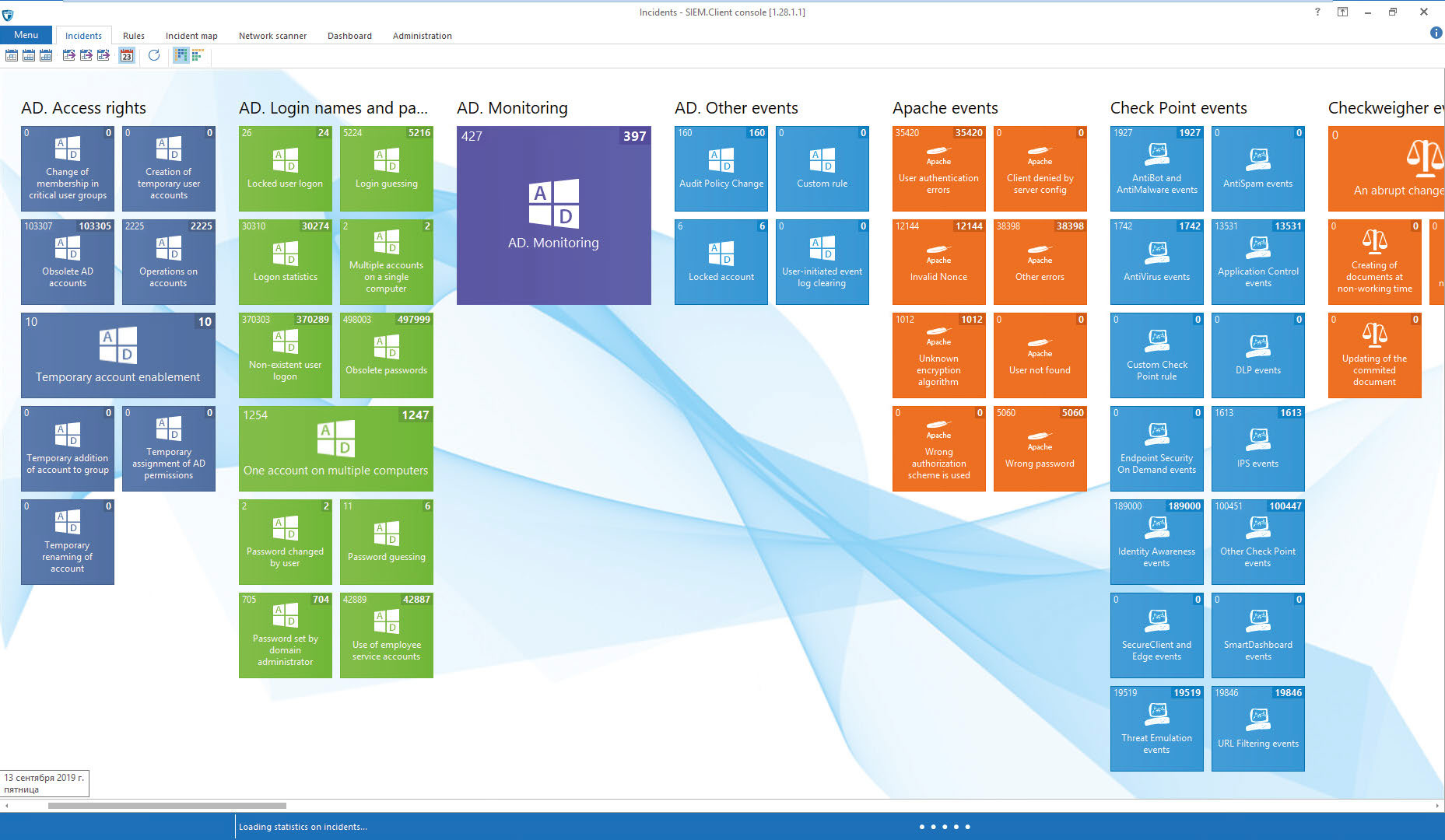
Task: Select Use of employee service accounts tile
Action: pos(387,635)
